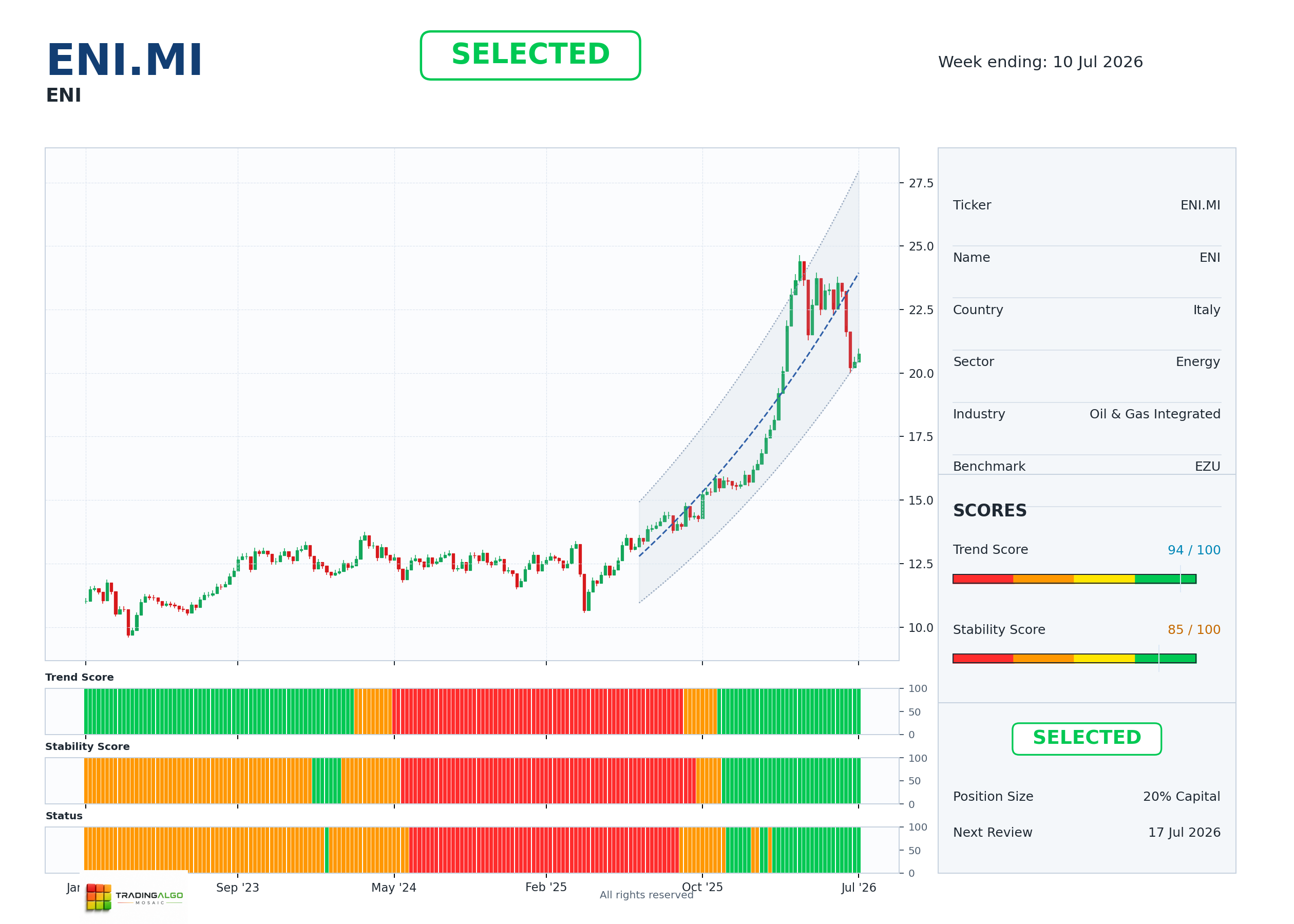This screenshot has height=924, width=1294.
Task: Click the '85 / 100' stability score value
Action: (x=1194, y=630)
